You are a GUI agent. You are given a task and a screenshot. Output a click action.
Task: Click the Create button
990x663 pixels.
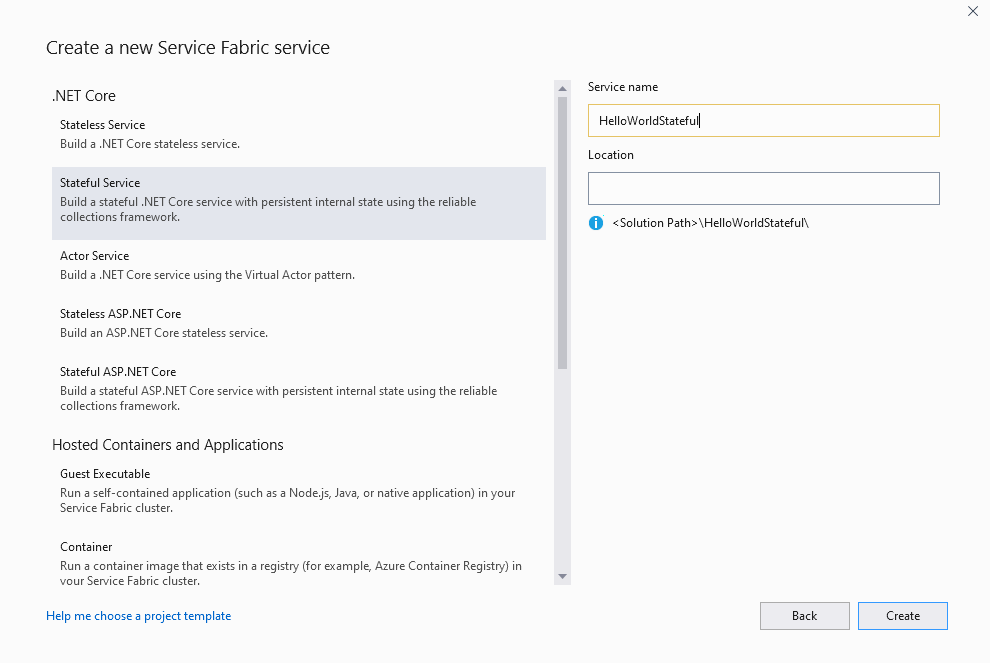[902, 616]
